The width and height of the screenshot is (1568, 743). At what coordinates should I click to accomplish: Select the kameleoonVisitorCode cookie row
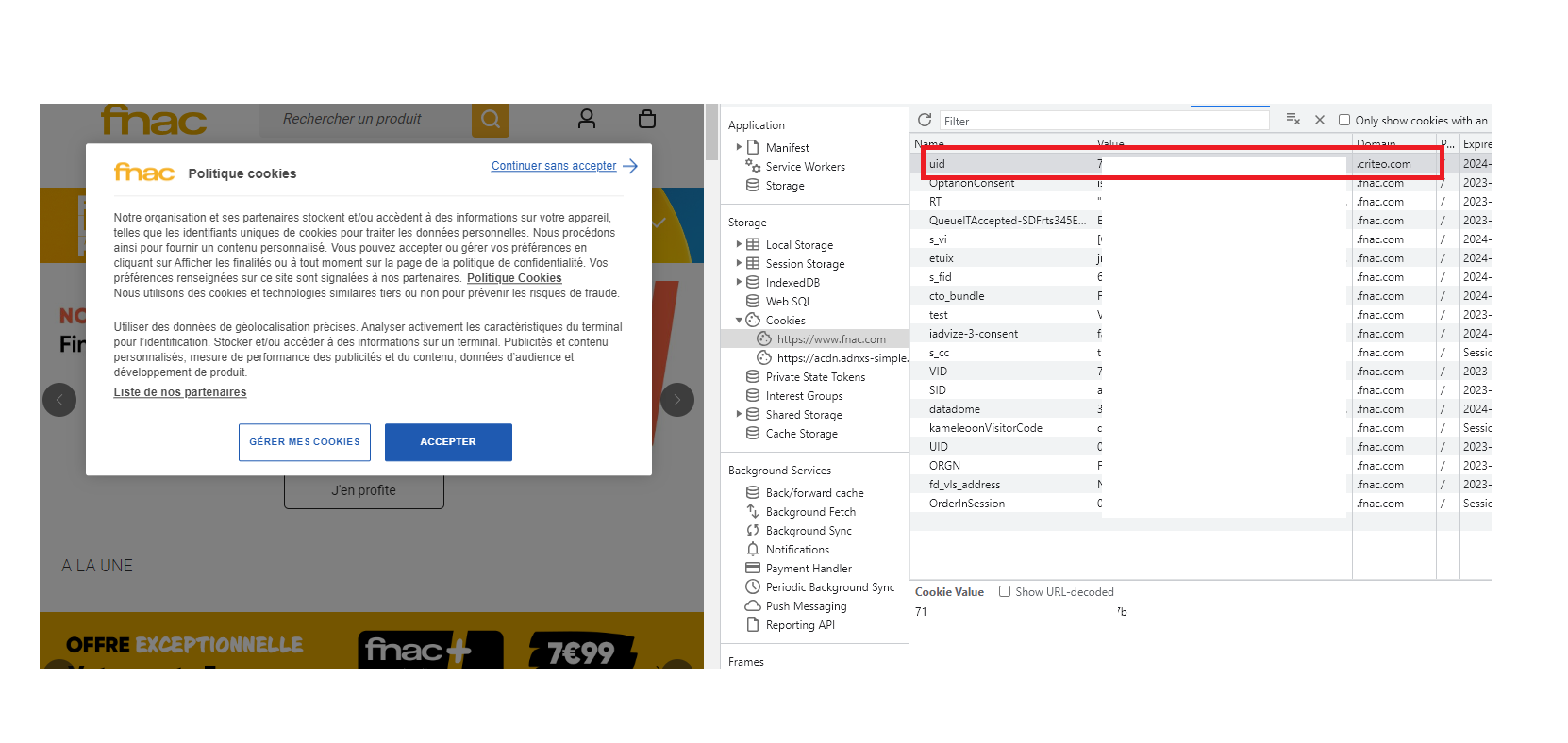click(x=1201, y=428)
